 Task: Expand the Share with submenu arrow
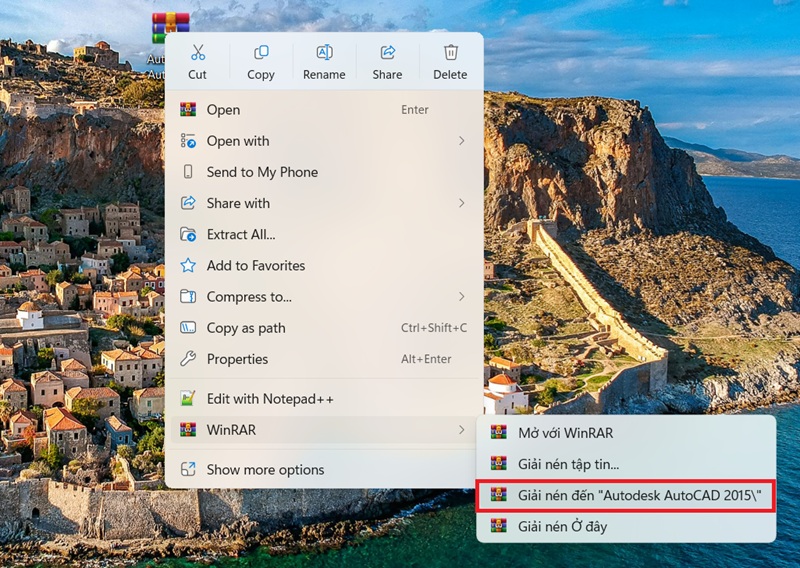(461, 203)
